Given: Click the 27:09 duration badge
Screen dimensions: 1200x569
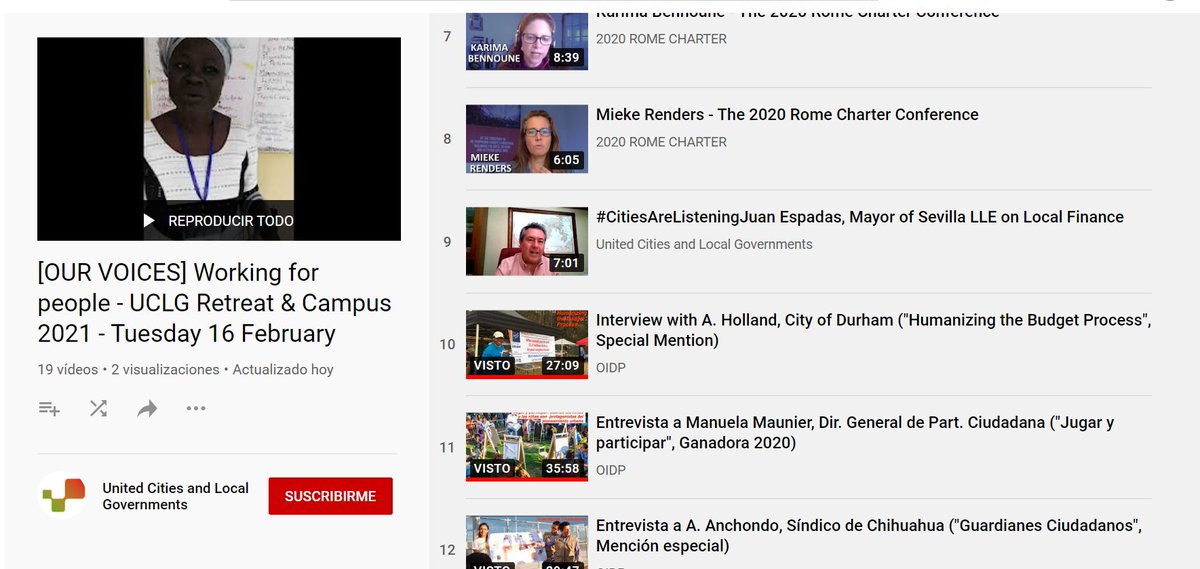Looking at the screenshot, I should pos(561,365).
